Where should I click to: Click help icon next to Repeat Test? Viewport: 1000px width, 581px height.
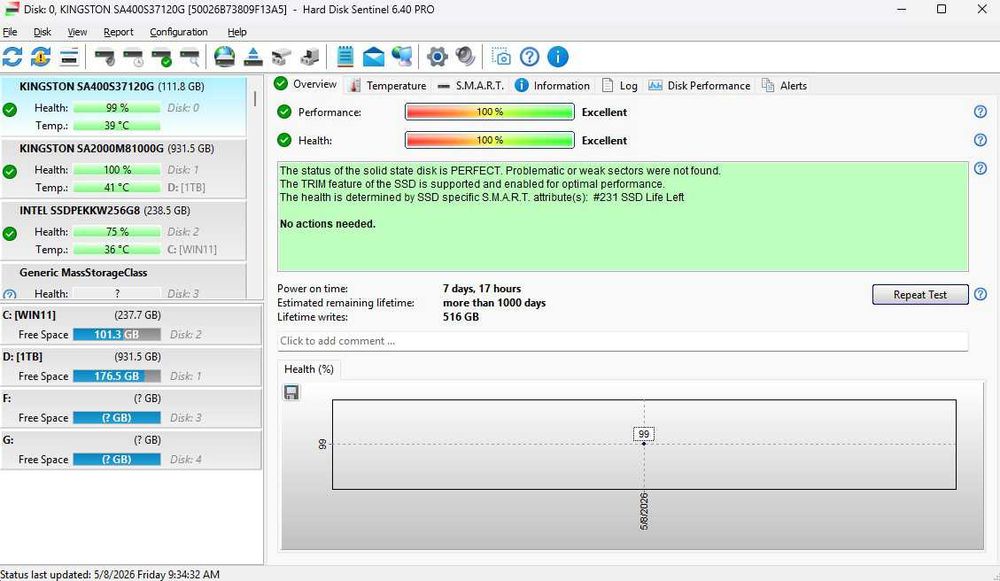pyautogui.click(x=980, y=294)
